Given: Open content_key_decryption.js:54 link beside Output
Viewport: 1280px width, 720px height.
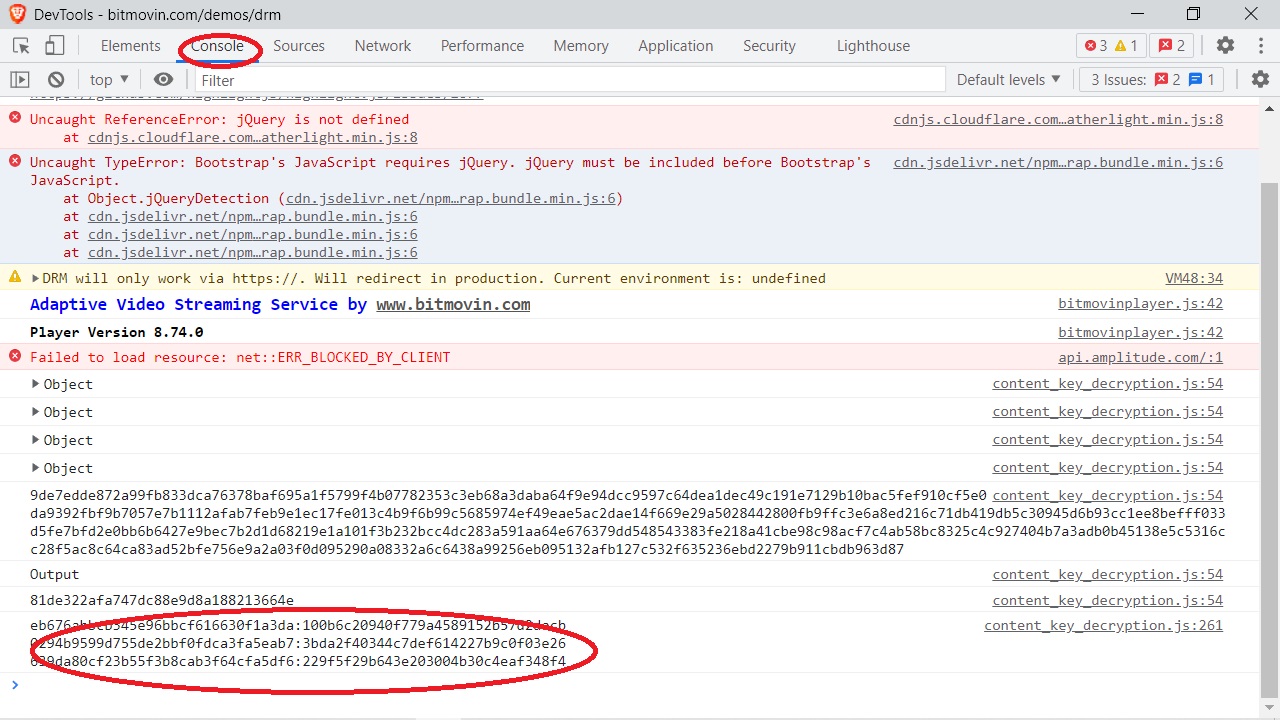Looking at the screenshot, I should pos(1108,575).
